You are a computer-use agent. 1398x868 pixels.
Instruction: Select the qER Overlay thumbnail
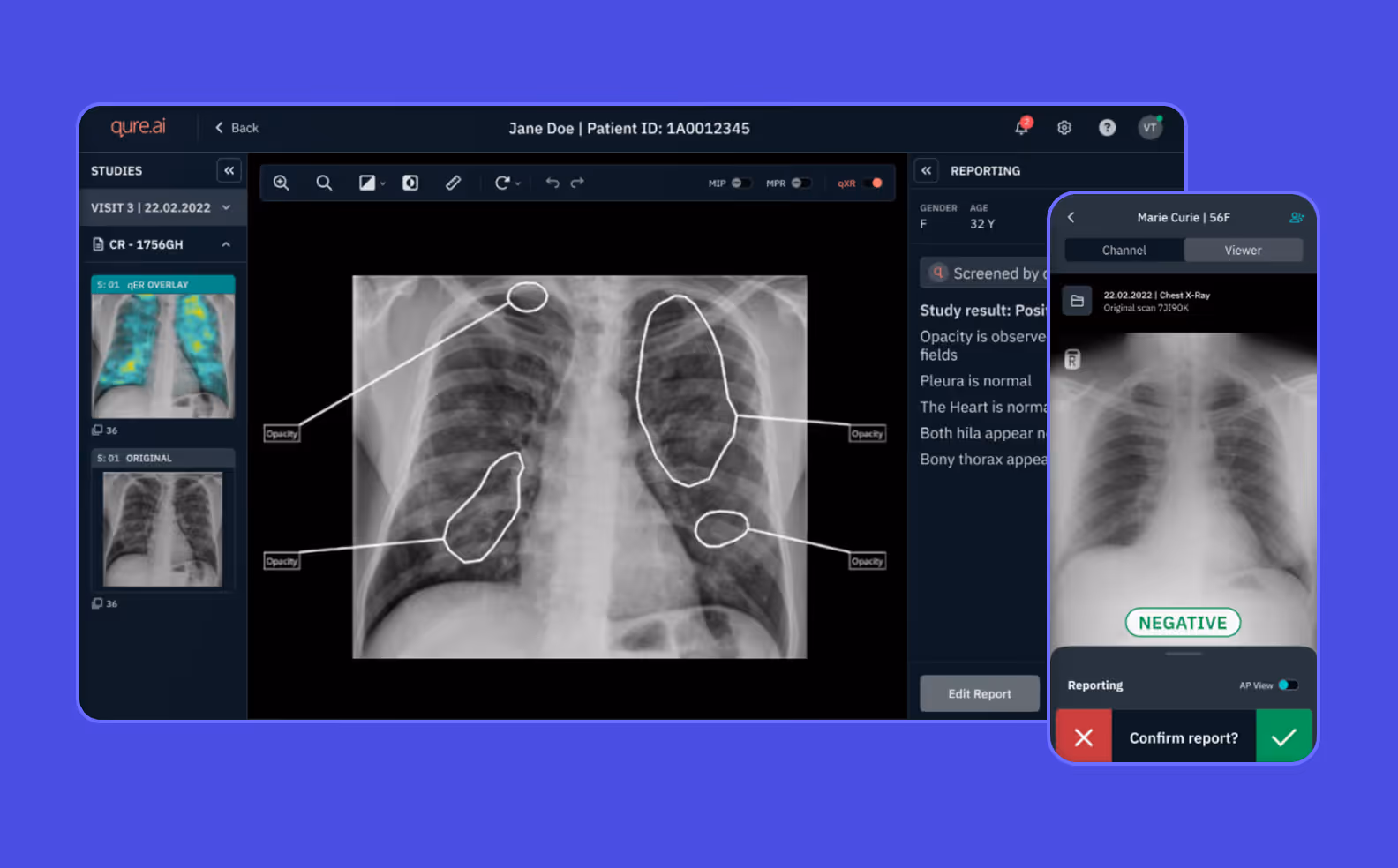point(163,347)
